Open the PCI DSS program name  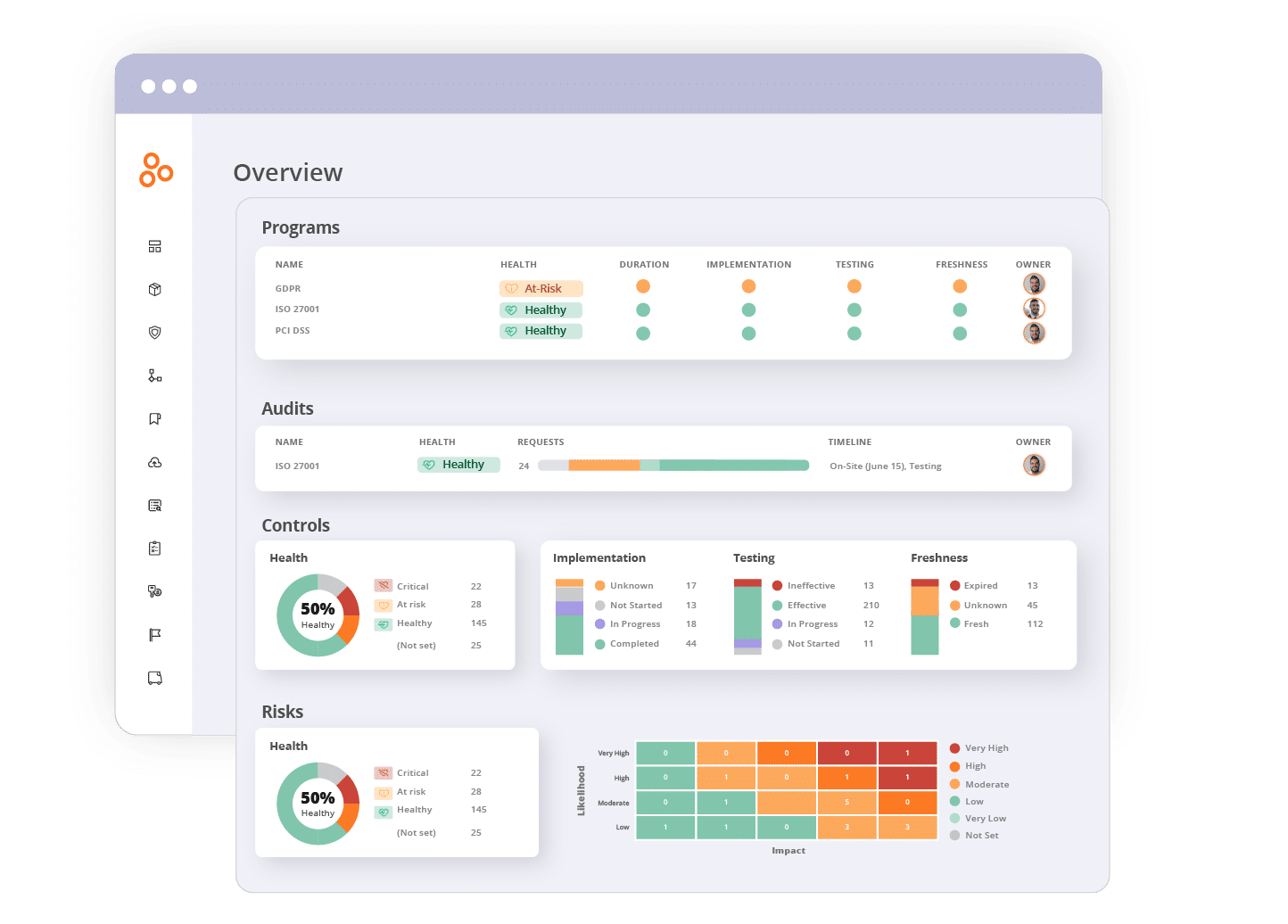coord(293,331)
